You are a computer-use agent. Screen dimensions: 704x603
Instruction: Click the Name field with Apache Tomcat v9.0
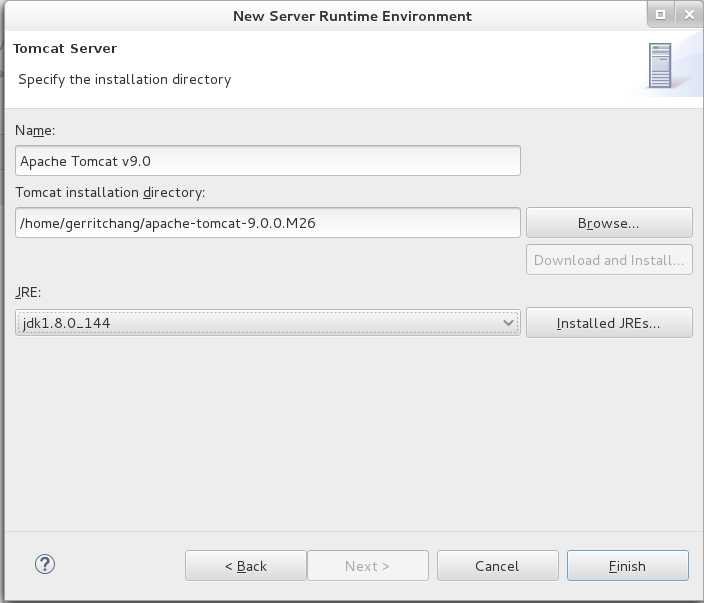(268, 161)
